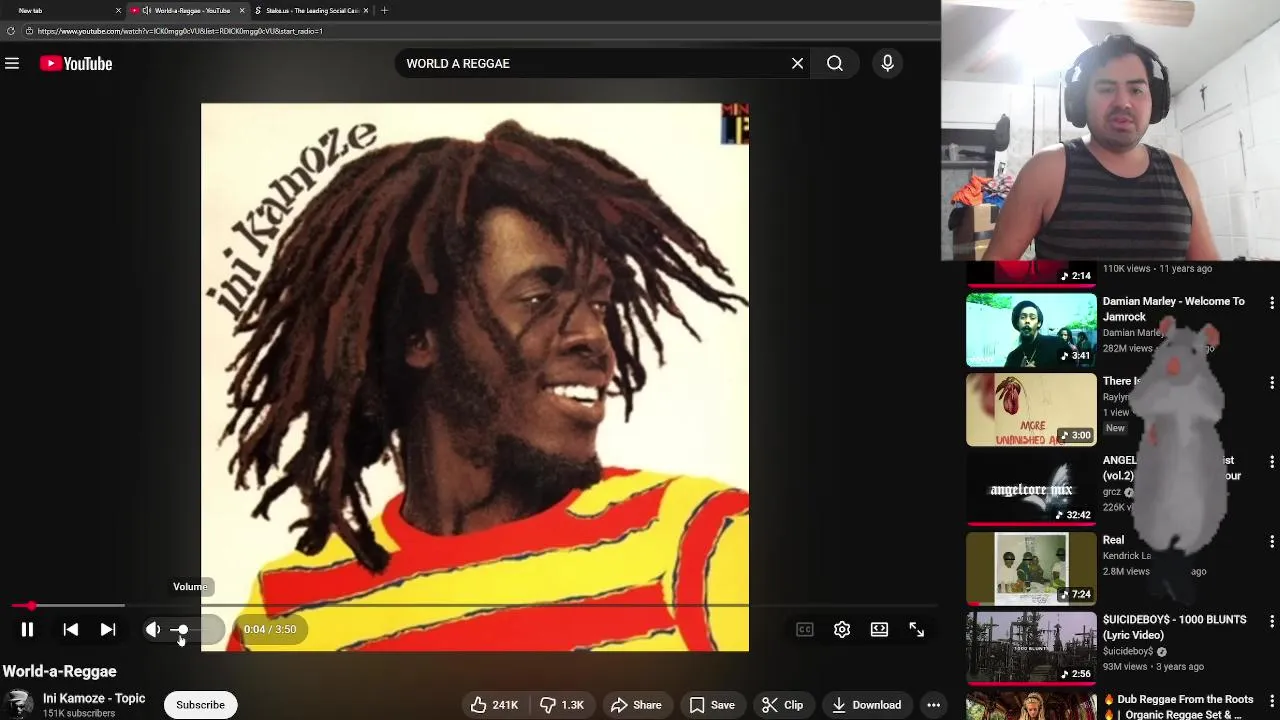Open options menu for 1000 BLUNTS video

pos(1271,621)
